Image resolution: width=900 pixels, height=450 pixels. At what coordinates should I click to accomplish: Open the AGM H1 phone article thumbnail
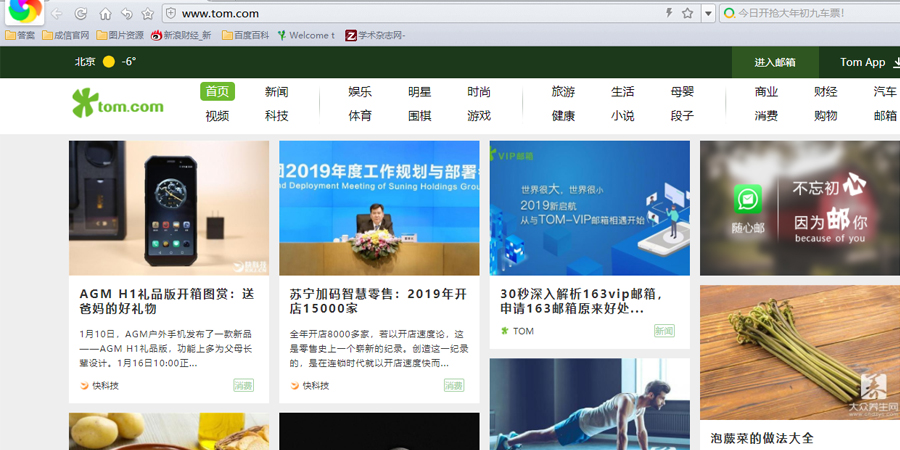[x=169, y=208]
